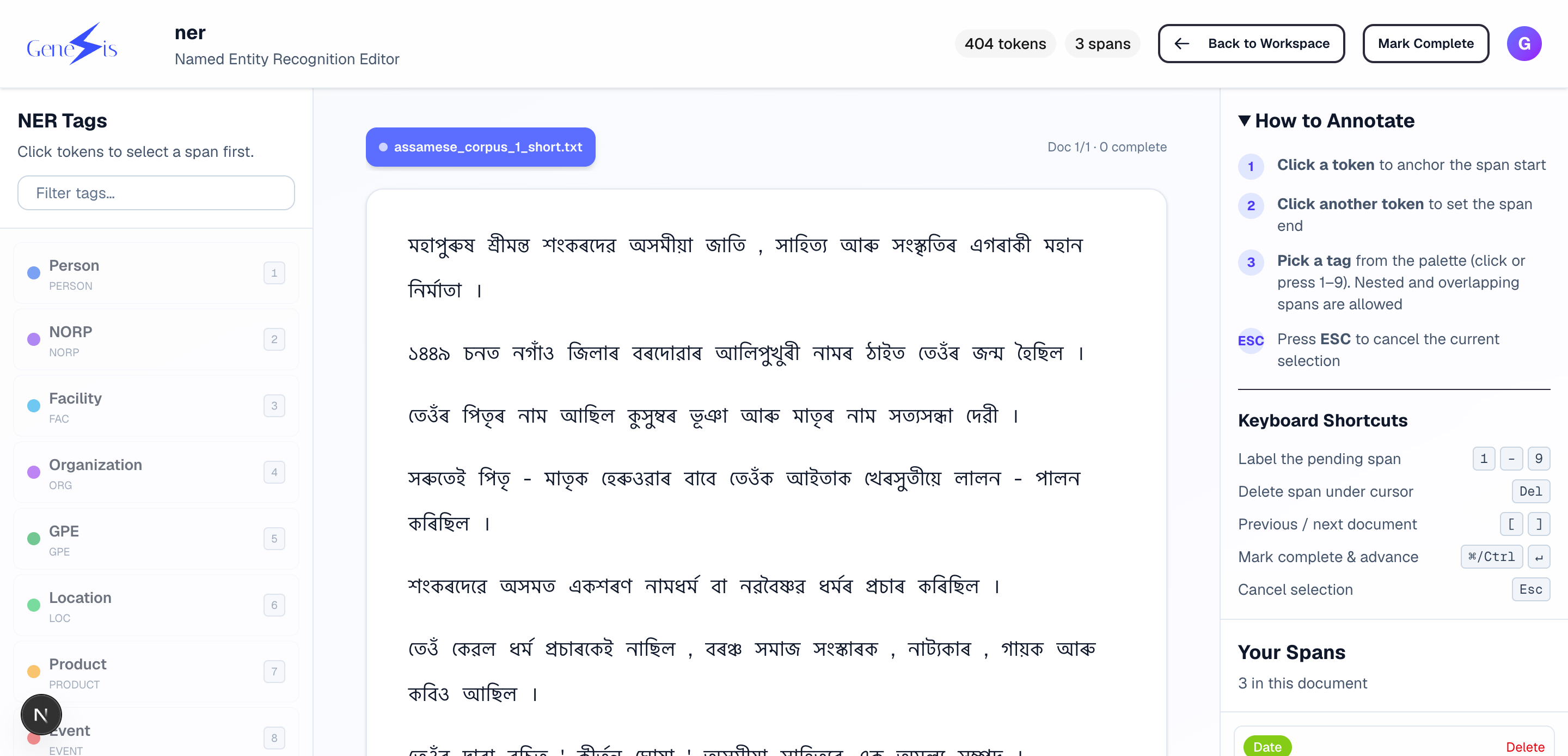Select the token খেৰসুতীয়ে
Image resolution: width=1568 pixels, height=756 pixels.
tap(903, 478)
